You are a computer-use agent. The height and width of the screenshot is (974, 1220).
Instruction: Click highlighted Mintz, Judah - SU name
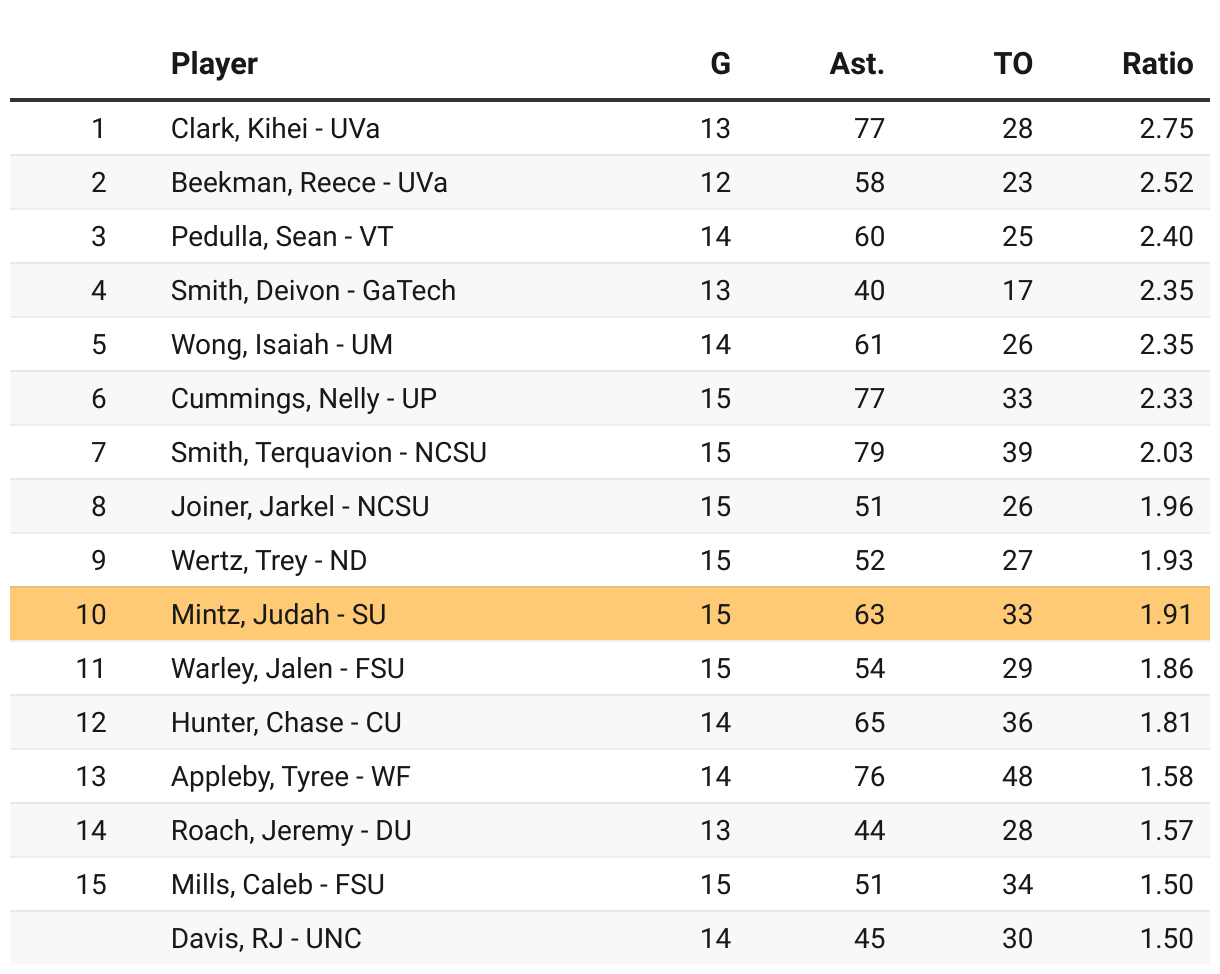pyautogui.click(x=278, y=614)
